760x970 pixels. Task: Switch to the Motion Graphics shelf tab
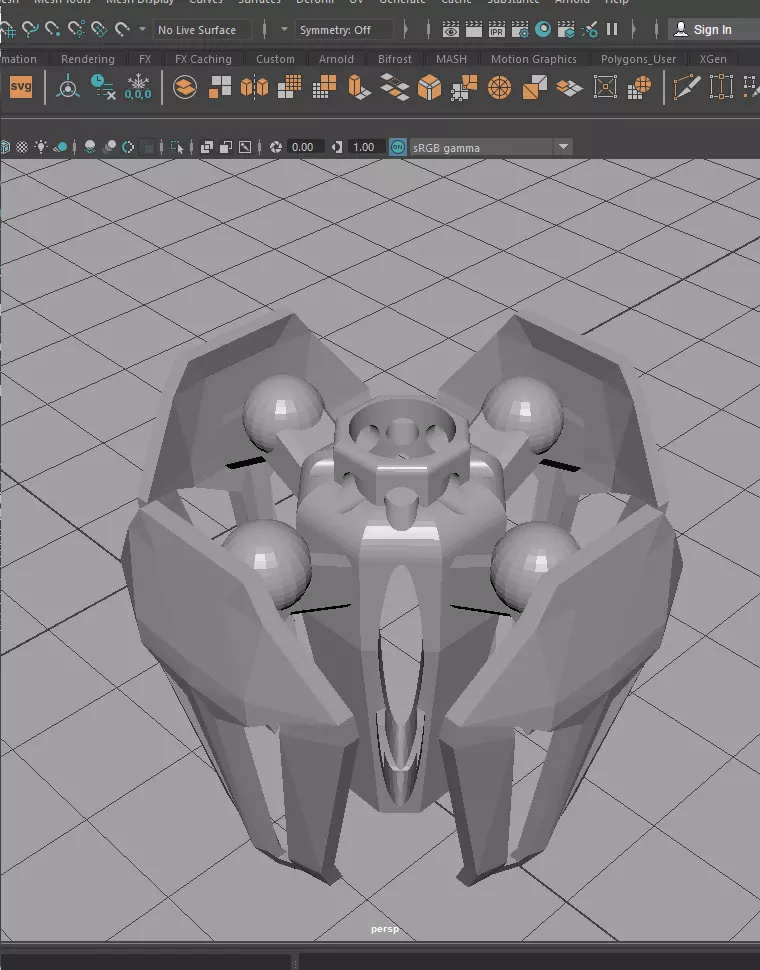tap(534, 59)
